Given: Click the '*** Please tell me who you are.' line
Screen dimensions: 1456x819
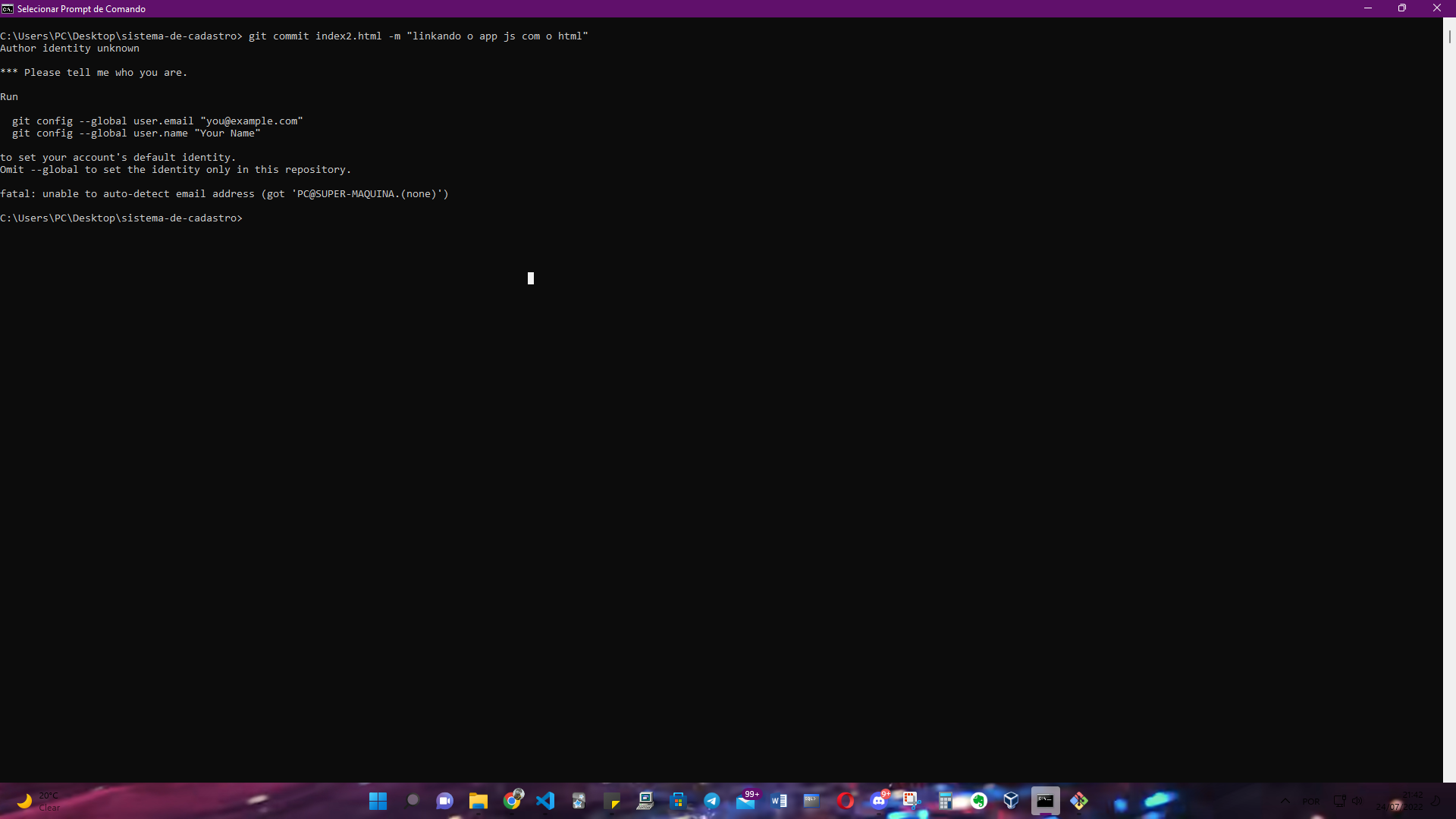Looking at the screenshot, I should click(x=94, y=72).
